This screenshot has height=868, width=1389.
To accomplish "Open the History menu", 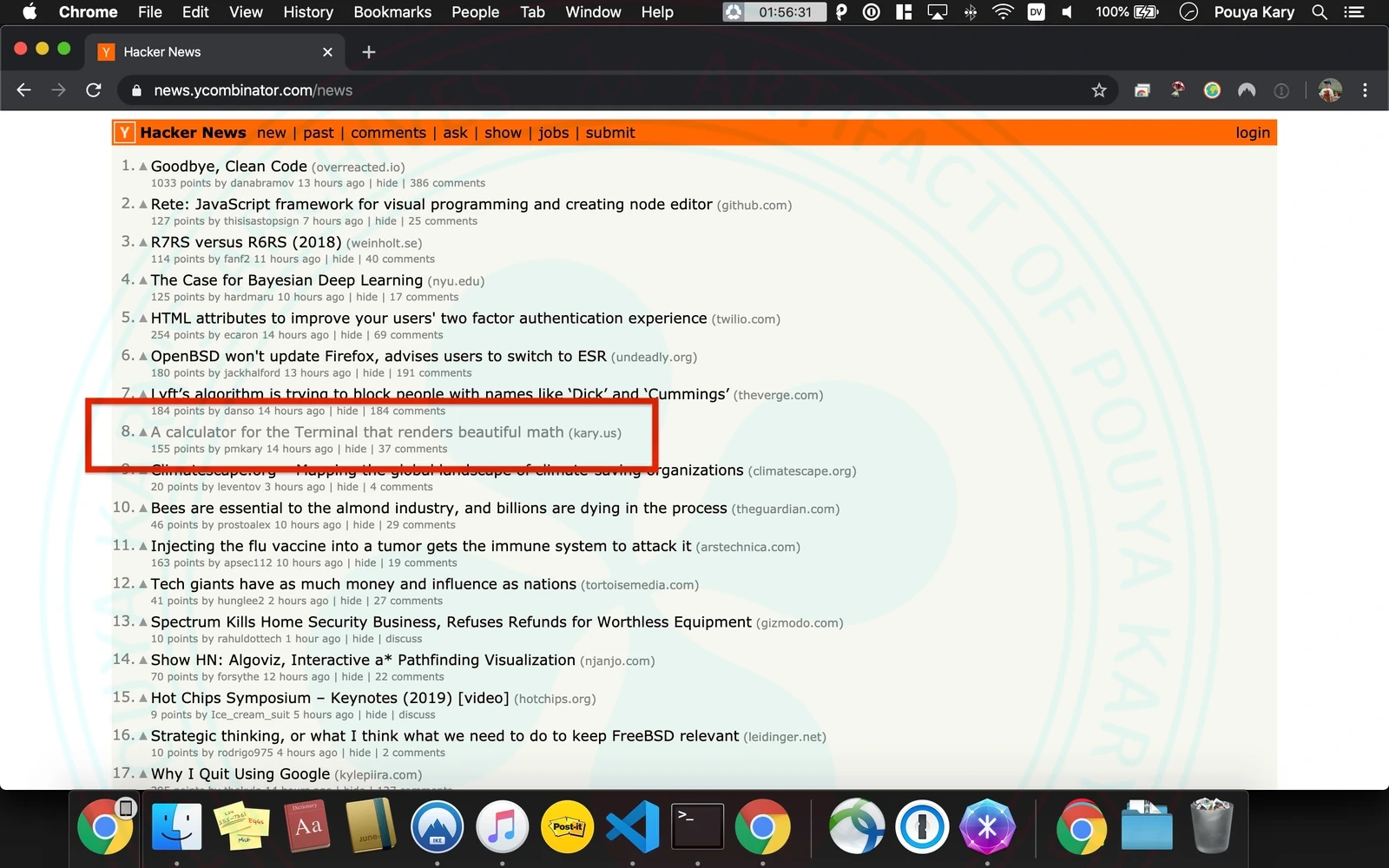I will [x=308, y=12].
